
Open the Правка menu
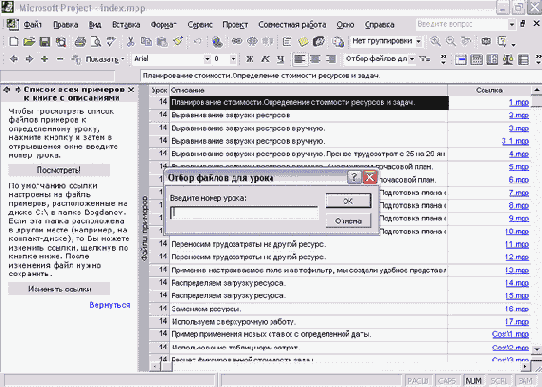pos(66,25)
